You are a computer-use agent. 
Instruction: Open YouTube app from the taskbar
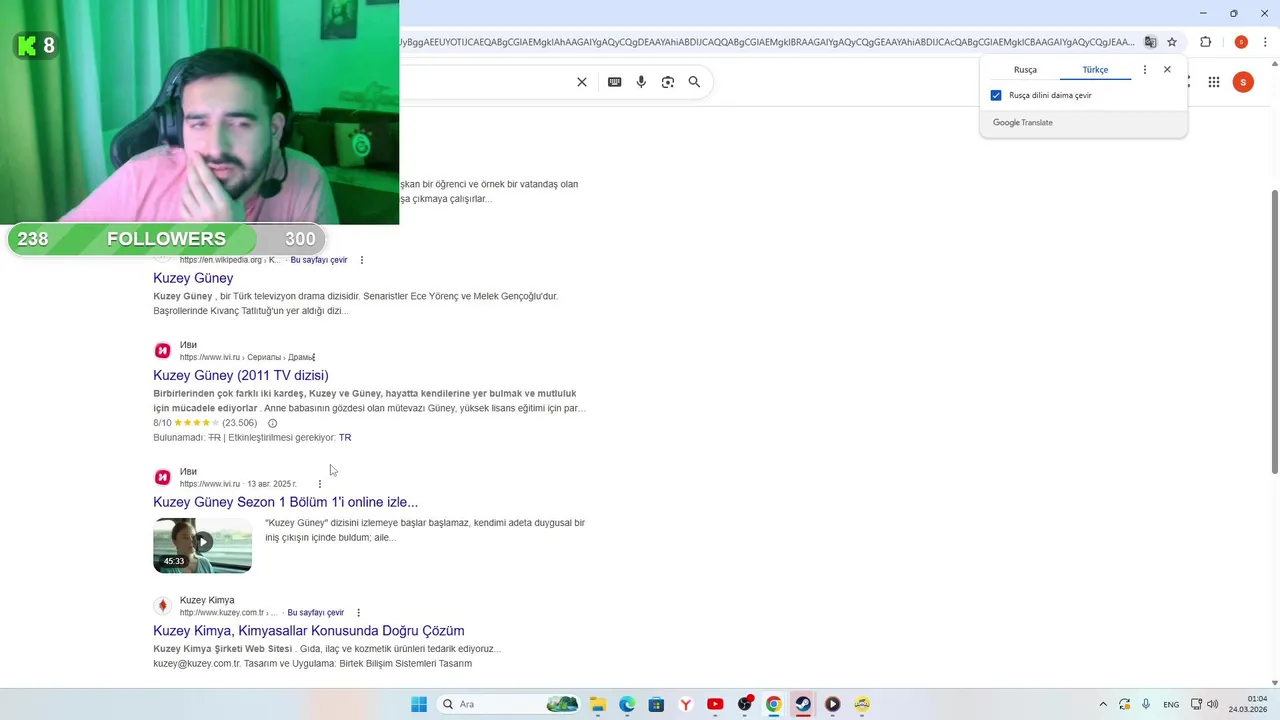(715, 704)
